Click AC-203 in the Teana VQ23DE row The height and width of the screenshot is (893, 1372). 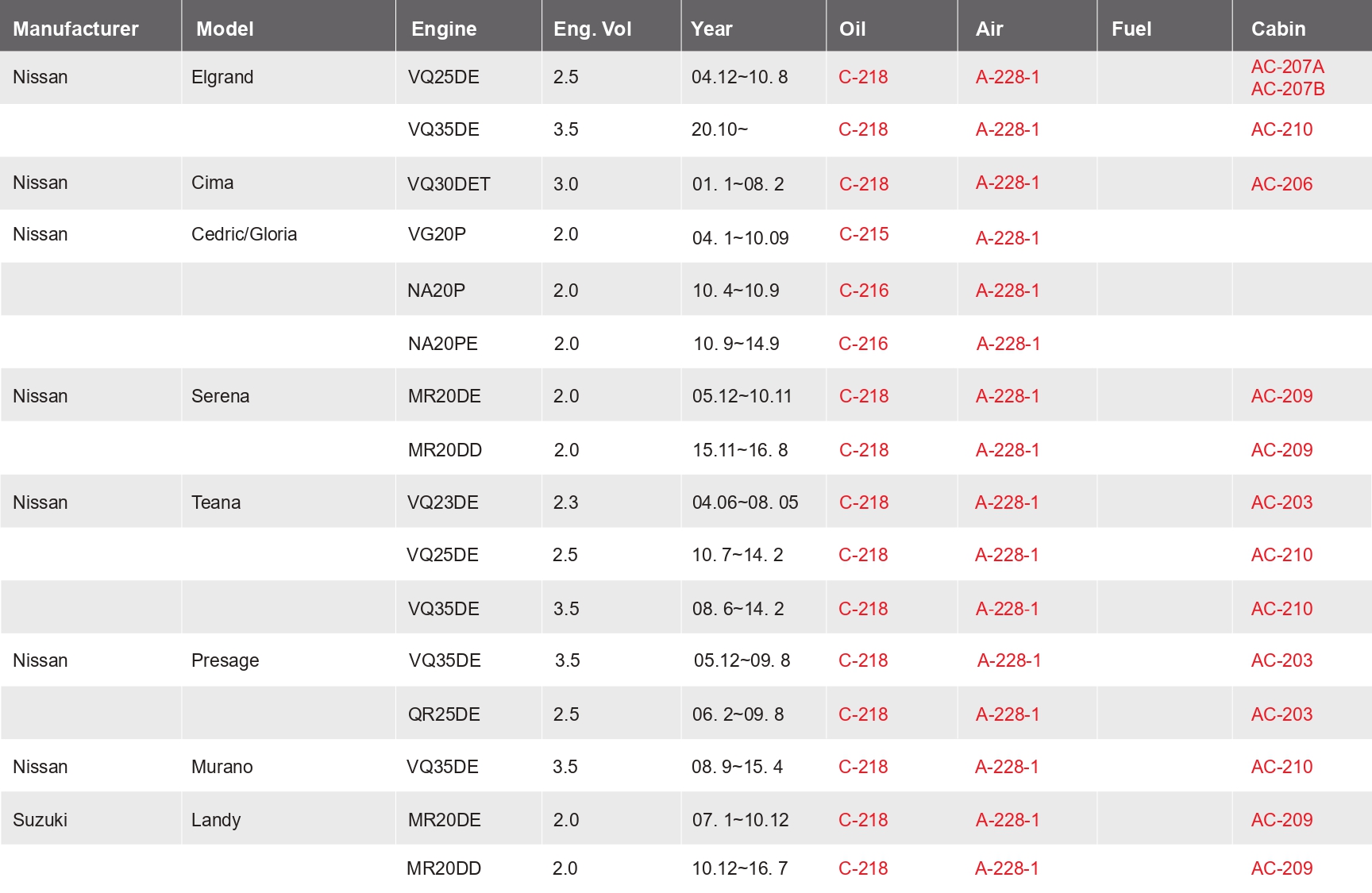pos(1281,502)
